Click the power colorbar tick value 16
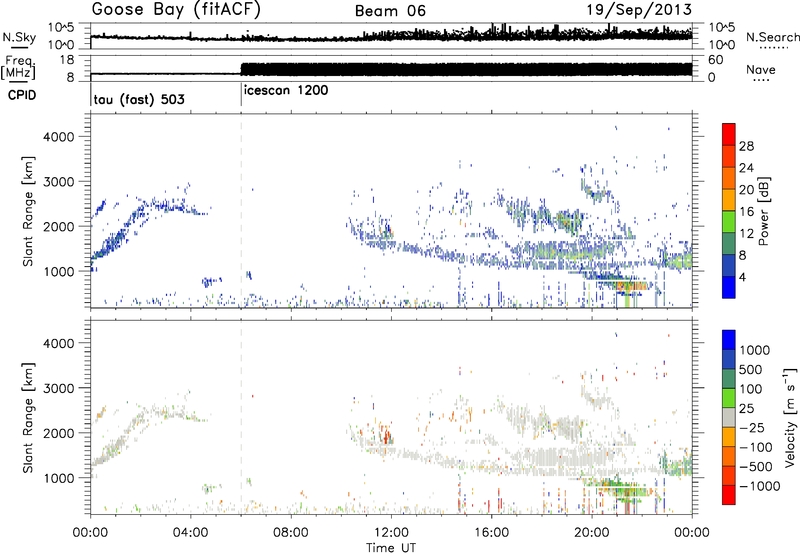Image resolution: width=800 pixels, height=554 pixels. [x=746, y=212]
